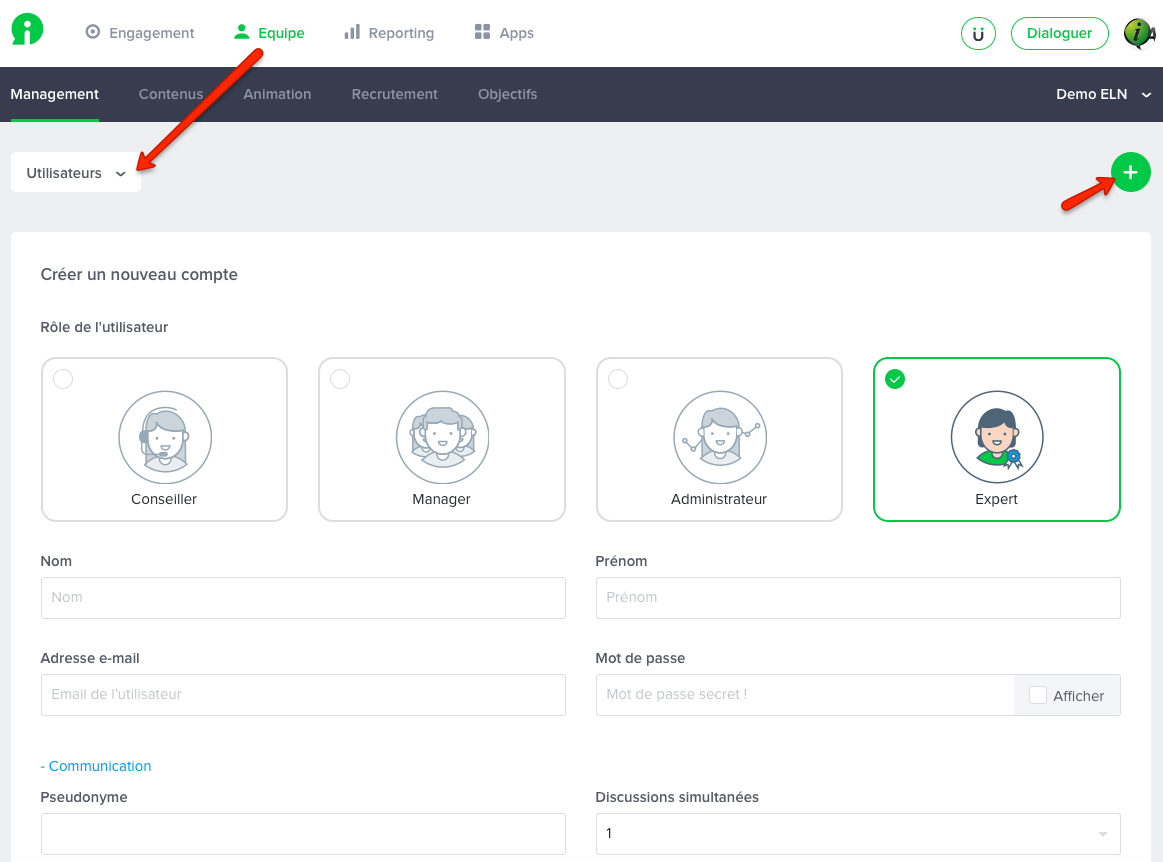The image size is (1163, 862).
Task: Tick the Afficher password checkbox
Action: [1038, 695]
